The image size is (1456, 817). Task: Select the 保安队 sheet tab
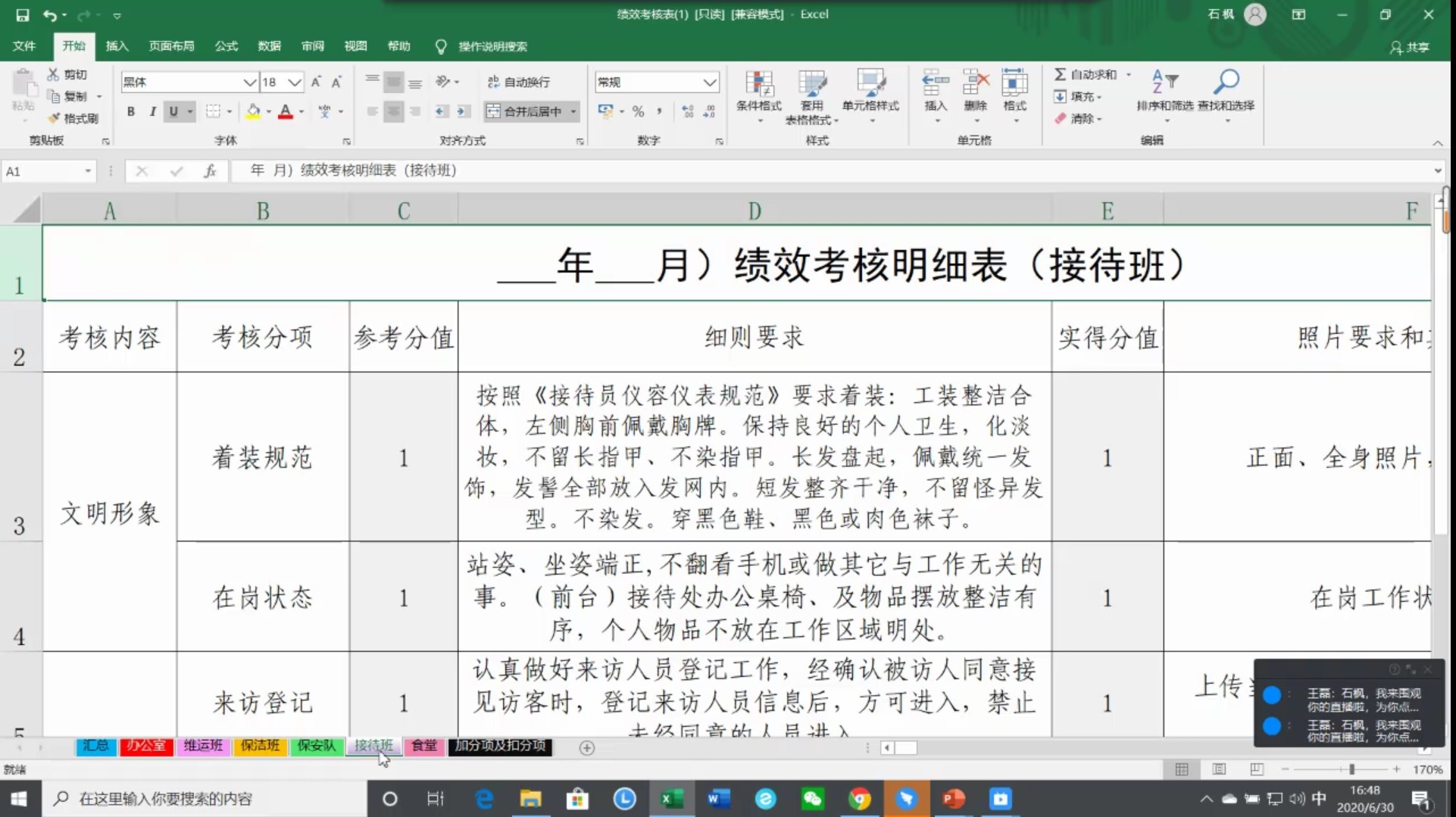pyautogui.click(x=317, y=746)
